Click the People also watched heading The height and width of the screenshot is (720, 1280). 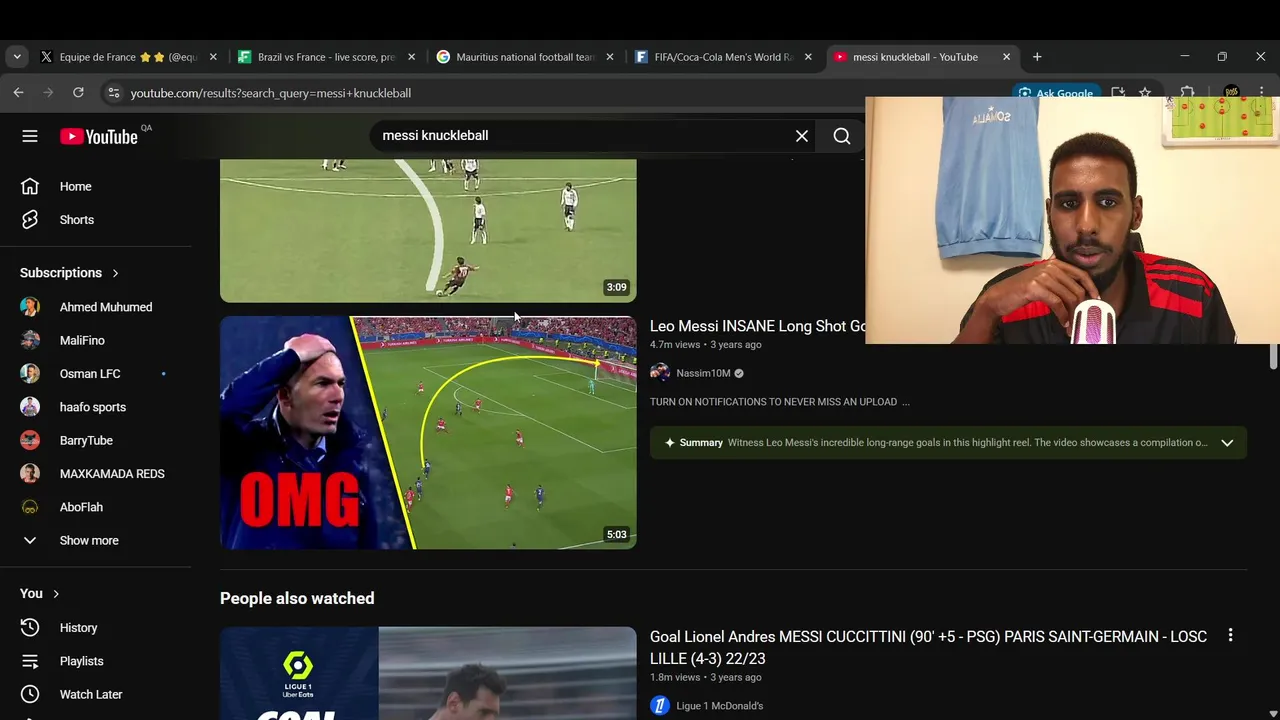[x=297, y=598]
